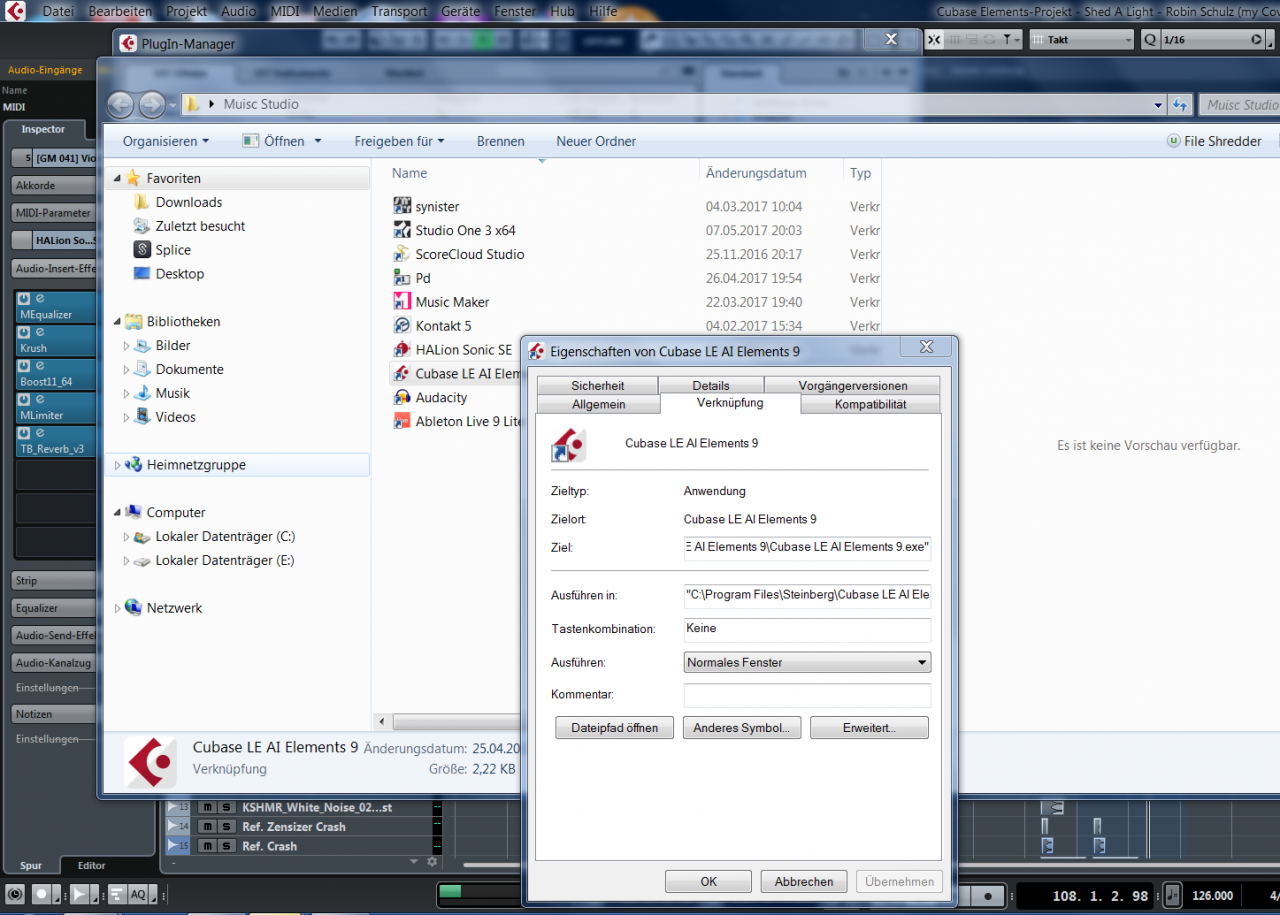The height and width of the screenshot is (915, 1280).
Task: Toggle Boost11_64 insert power button
Action: pos(24,366)
